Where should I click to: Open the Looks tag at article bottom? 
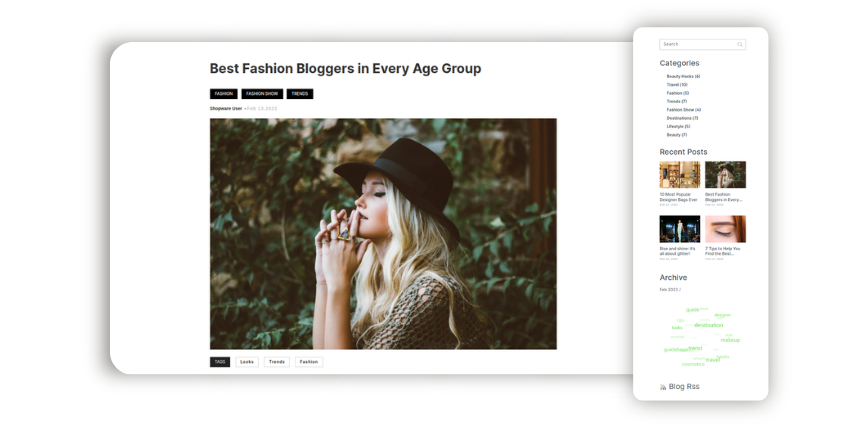tap(247, 362)
